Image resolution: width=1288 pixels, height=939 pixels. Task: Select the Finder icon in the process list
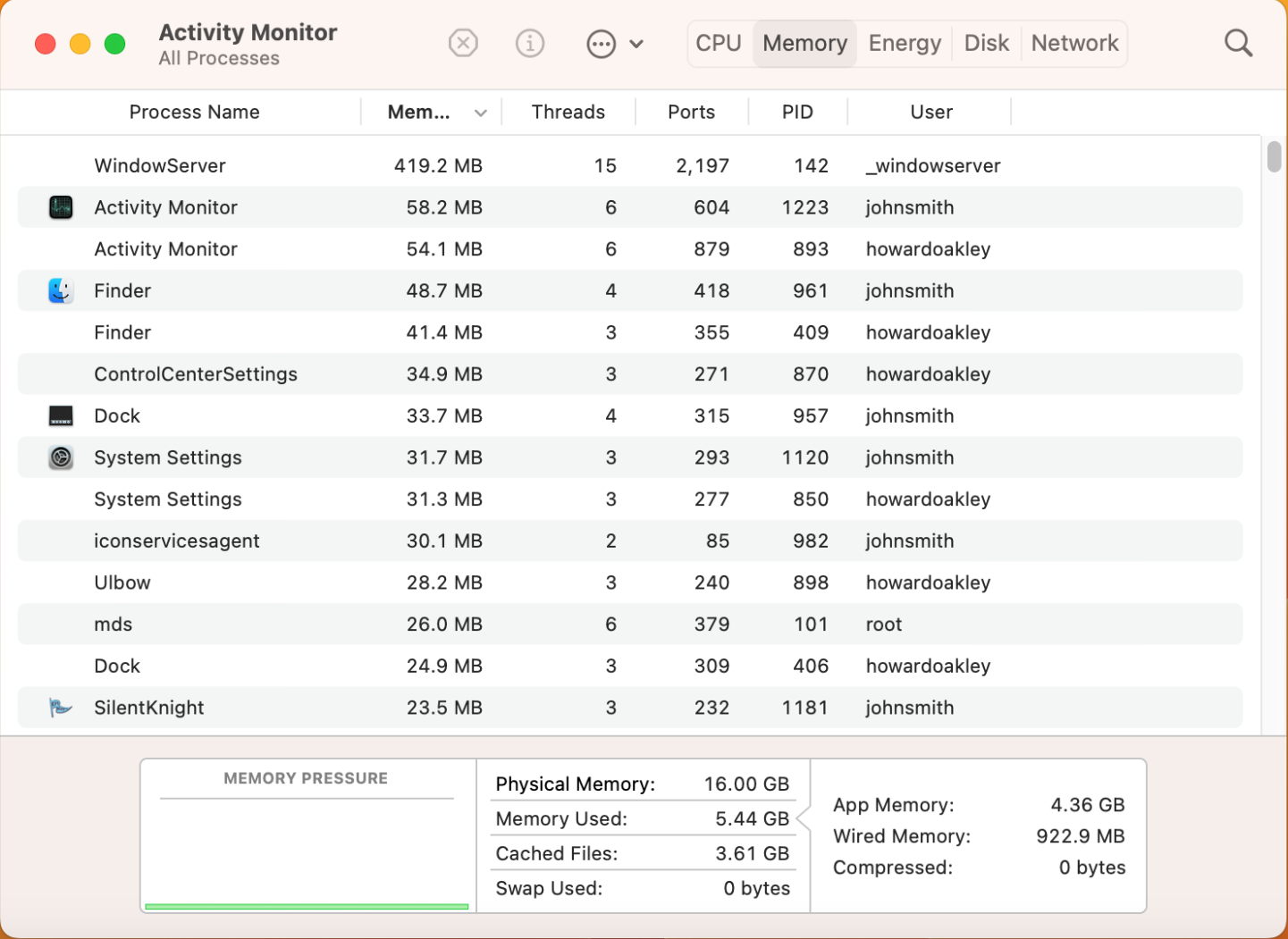pyautogui.click(x=60, y=289)
